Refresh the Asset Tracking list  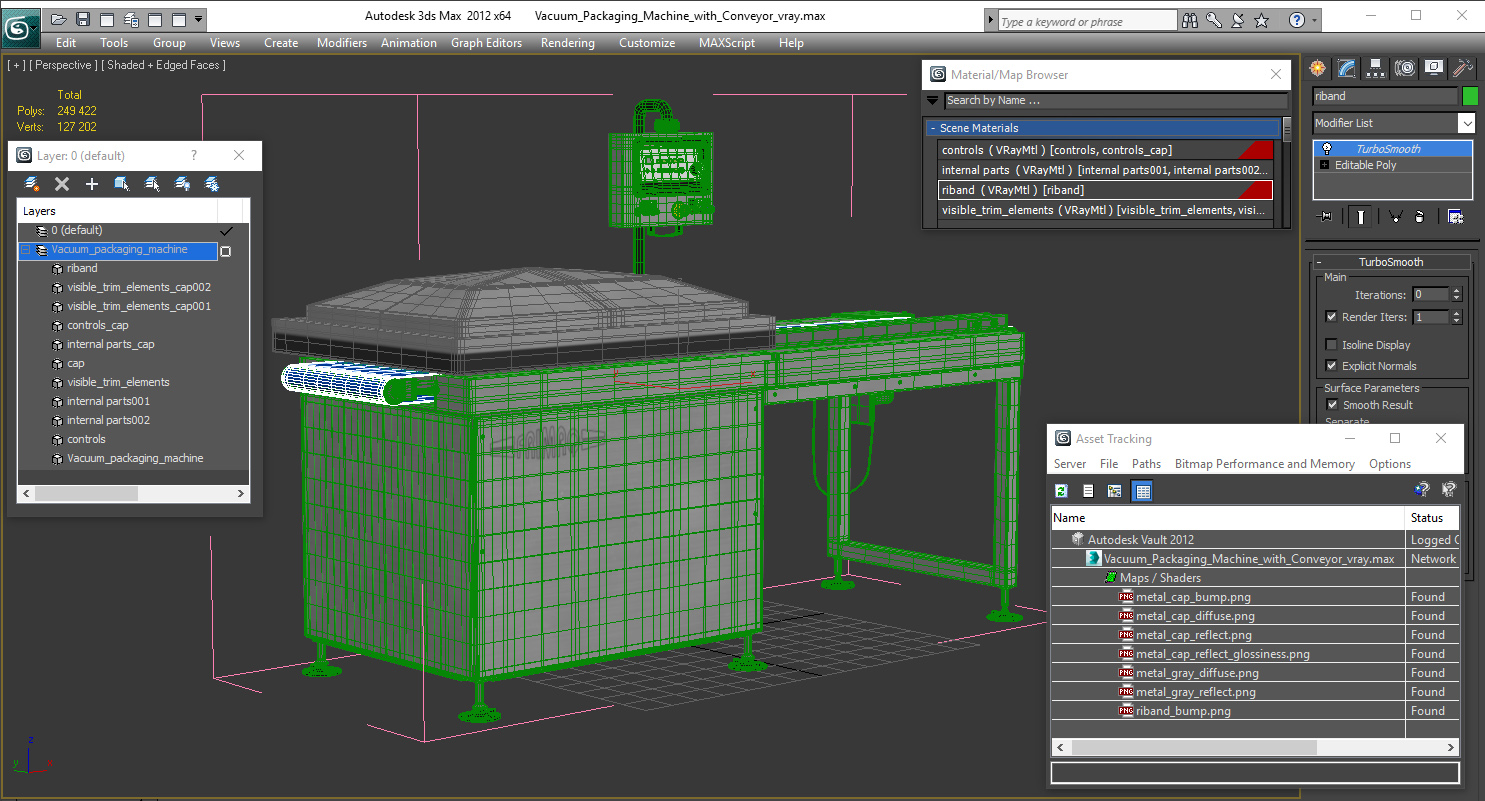pos(1062,490)
